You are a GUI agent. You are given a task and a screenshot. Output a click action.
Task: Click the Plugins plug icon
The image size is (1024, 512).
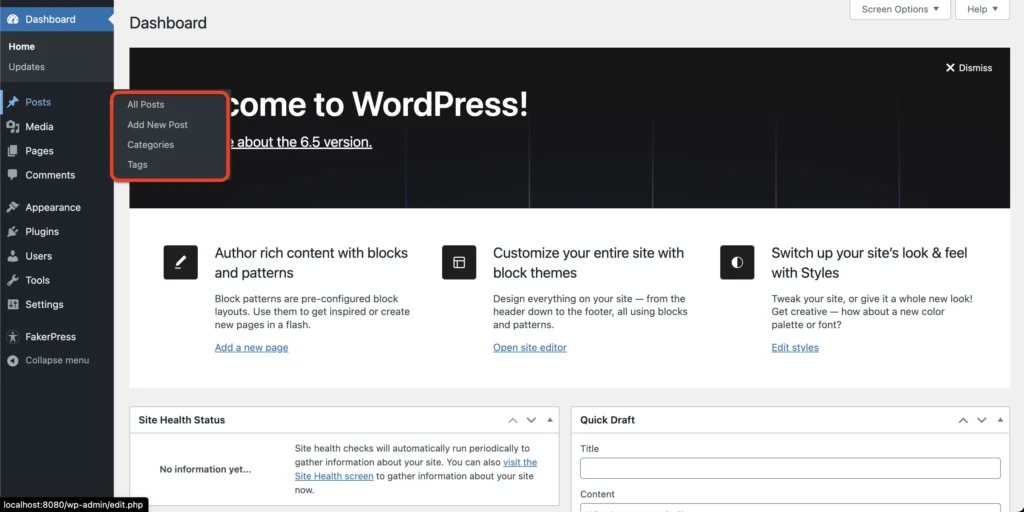coord(13,232)
